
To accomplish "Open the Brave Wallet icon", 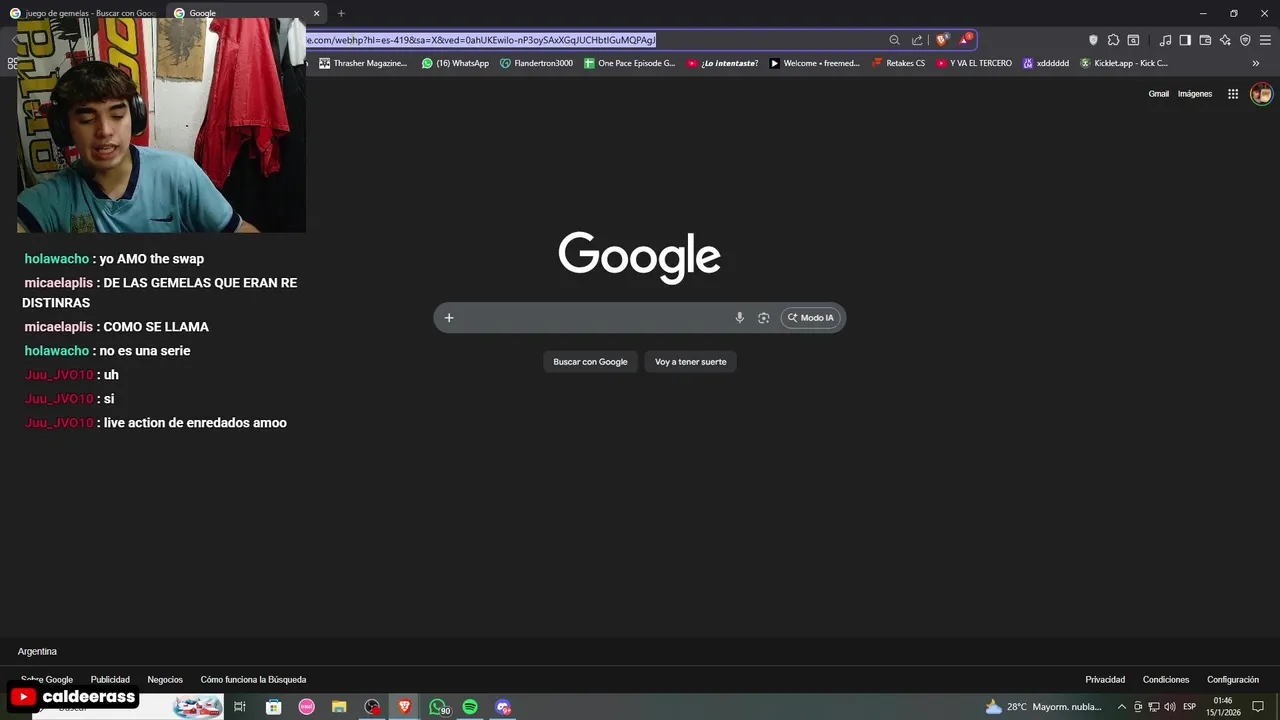I will pyautogui.click(x=1205, y=40).
